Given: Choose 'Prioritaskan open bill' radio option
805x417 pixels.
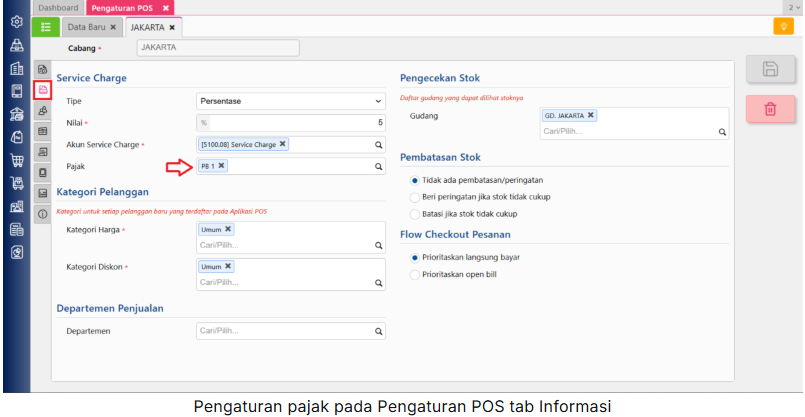Looking at the screenshot, I should tap(415, 274).
